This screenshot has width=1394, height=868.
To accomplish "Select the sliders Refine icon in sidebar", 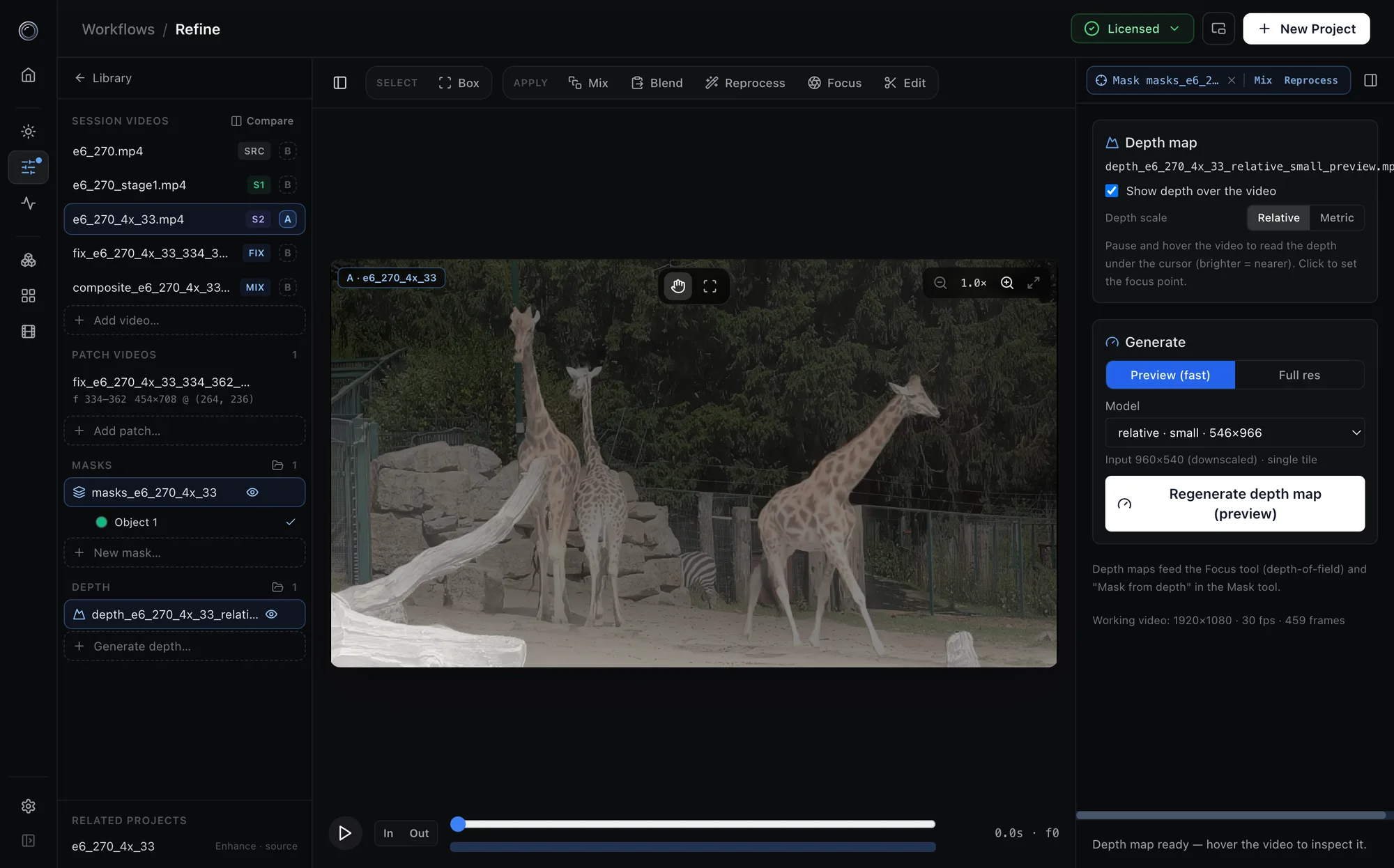I will [x=28, y=167].
